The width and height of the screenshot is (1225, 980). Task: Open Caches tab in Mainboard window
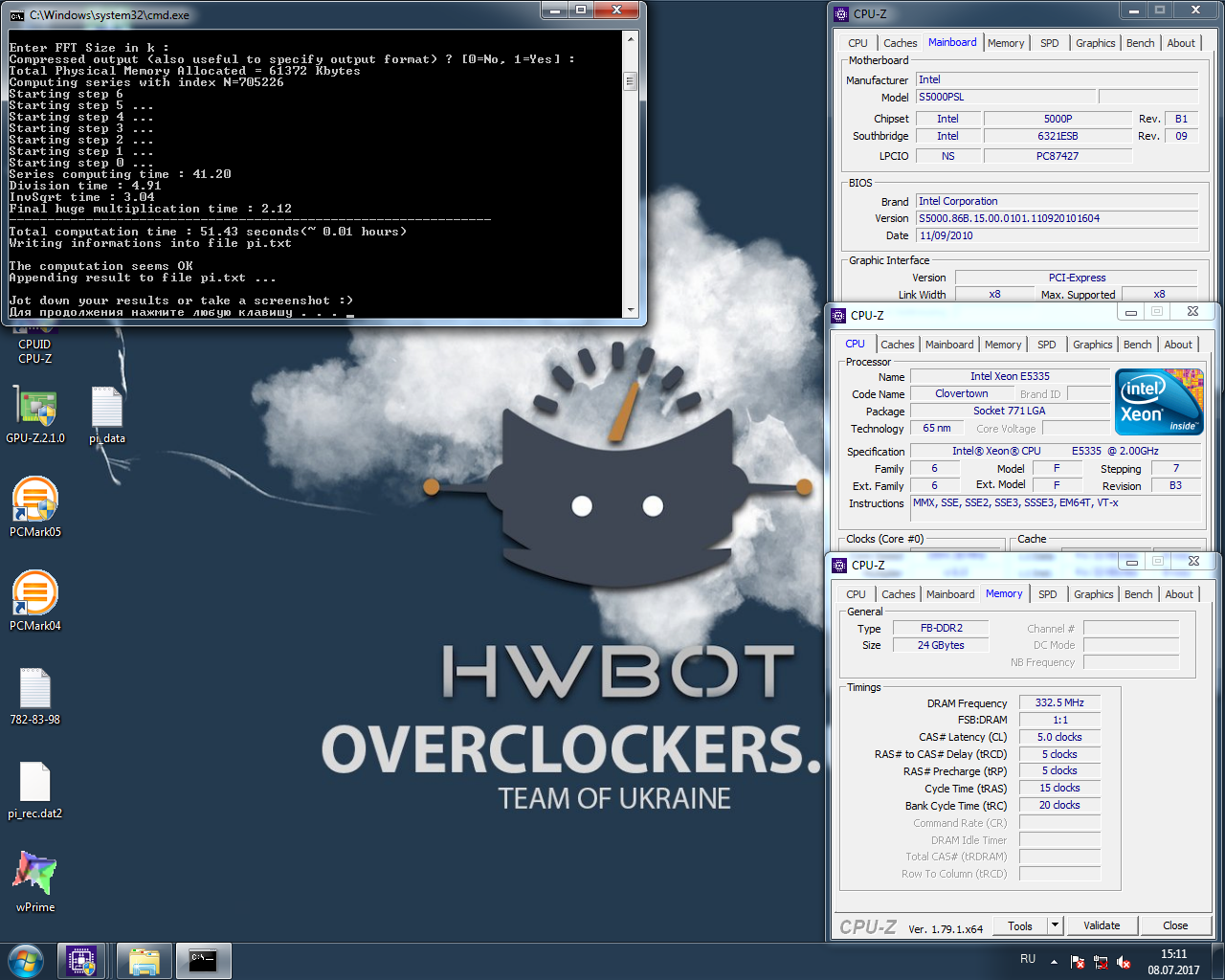[900, 43]
